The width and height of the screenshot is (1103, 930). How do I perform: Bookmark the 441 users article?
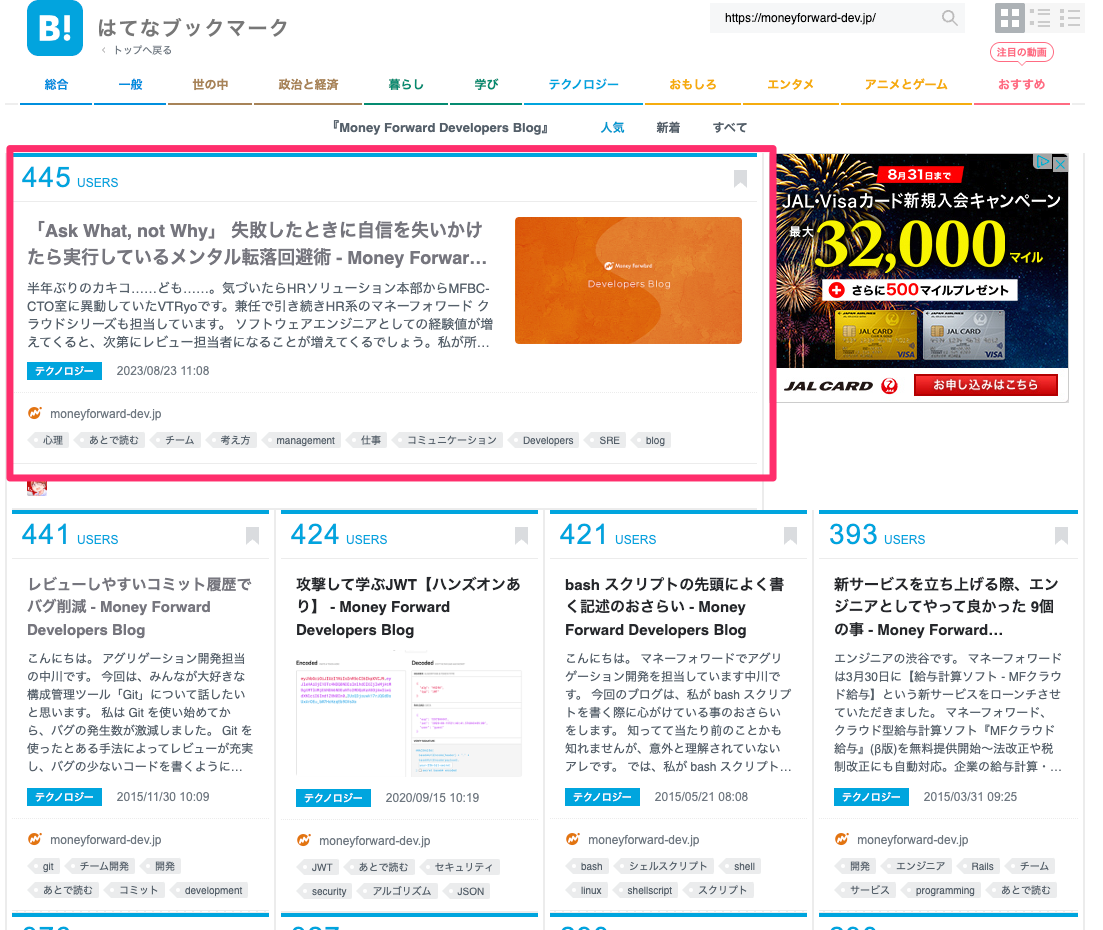pos(253,536)
